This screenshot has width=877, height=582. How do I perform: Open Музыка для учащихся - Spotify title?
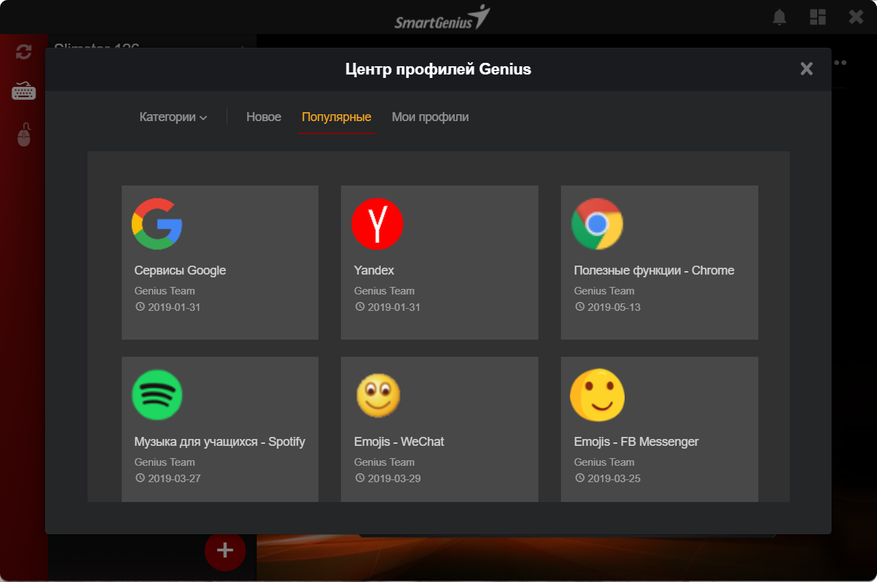(x=219, y=442)
